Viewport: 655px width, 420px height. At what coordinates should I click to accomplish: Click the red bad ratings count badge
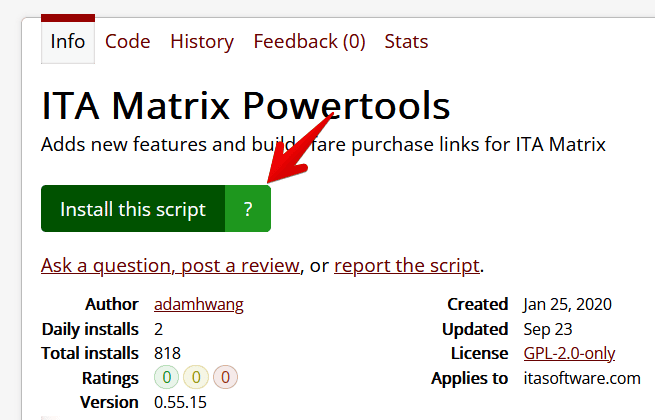tap(226, 378)
